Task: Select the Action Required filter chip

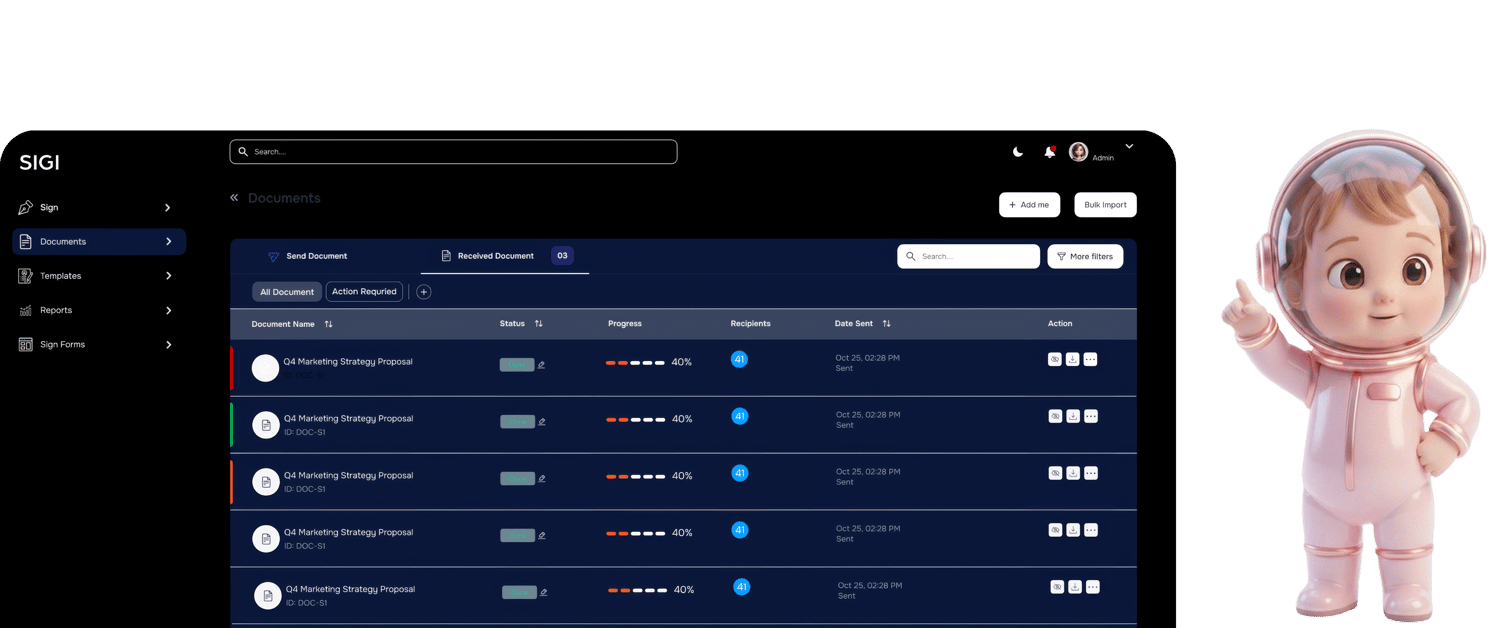Action: click(364, 292)
